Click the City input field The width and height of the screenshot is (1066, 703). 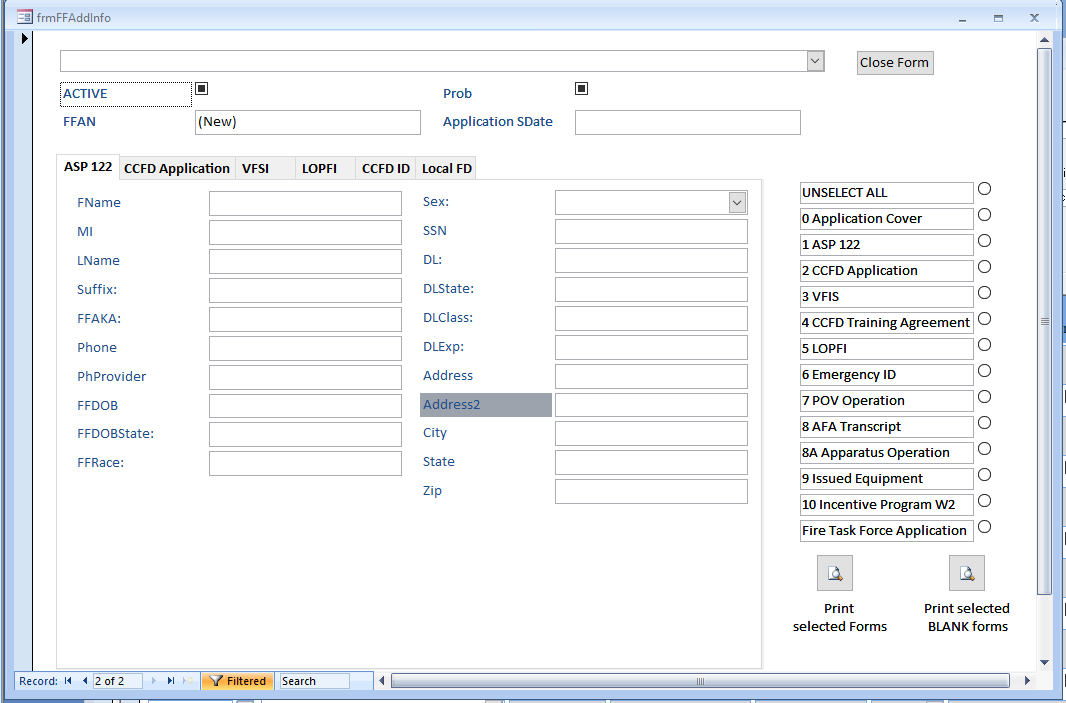point(651,434)
